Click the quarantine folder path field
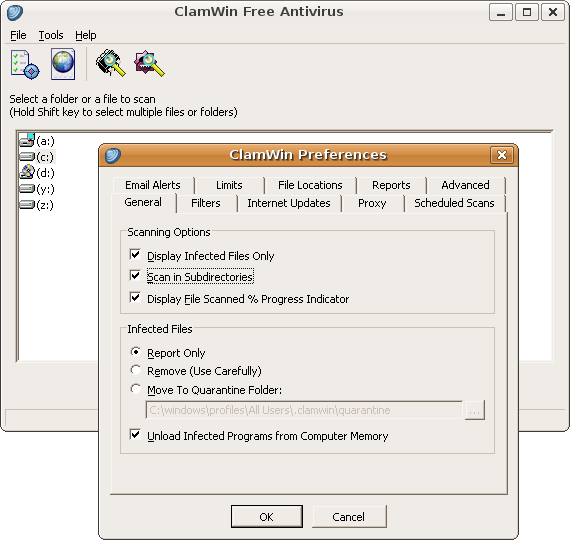The width and height of the screenshot is (570, 540). [x=304, y=410]
